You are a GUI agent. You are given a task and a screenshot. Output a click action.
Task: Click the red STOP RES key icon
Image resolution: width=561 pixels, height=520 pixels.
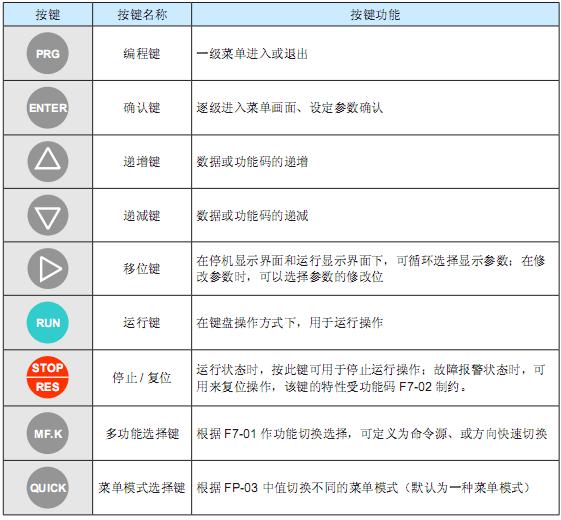click(48, 377)
